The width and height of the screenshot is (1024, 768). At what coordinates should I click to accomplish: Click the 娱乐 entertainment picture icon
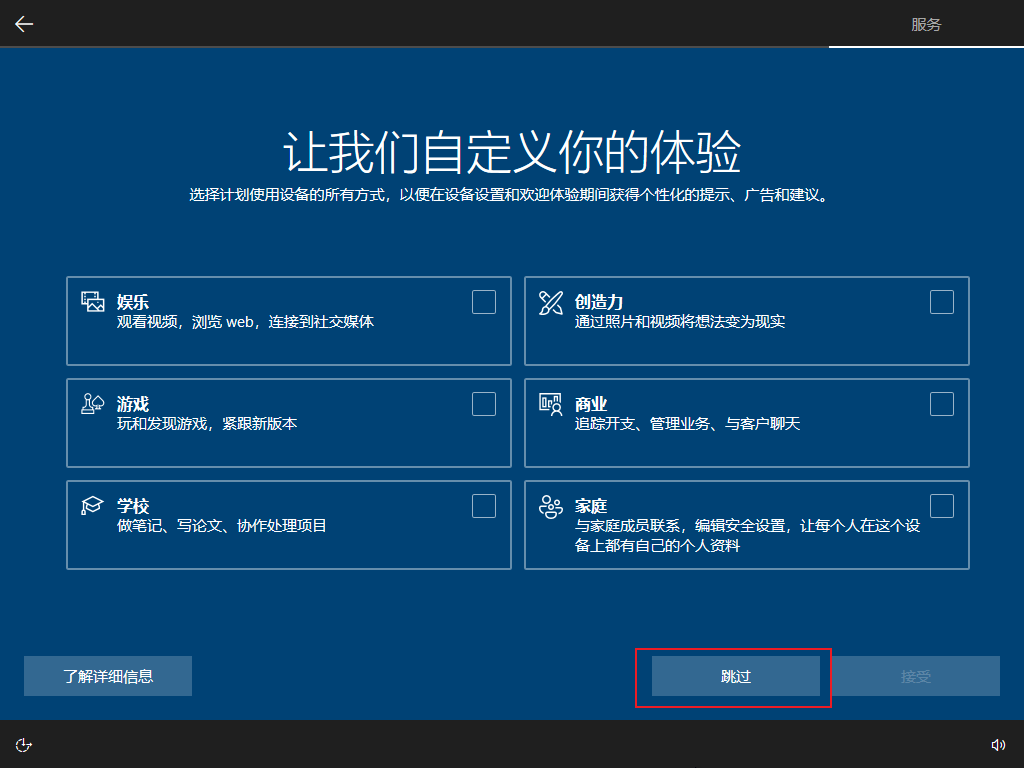93,302
